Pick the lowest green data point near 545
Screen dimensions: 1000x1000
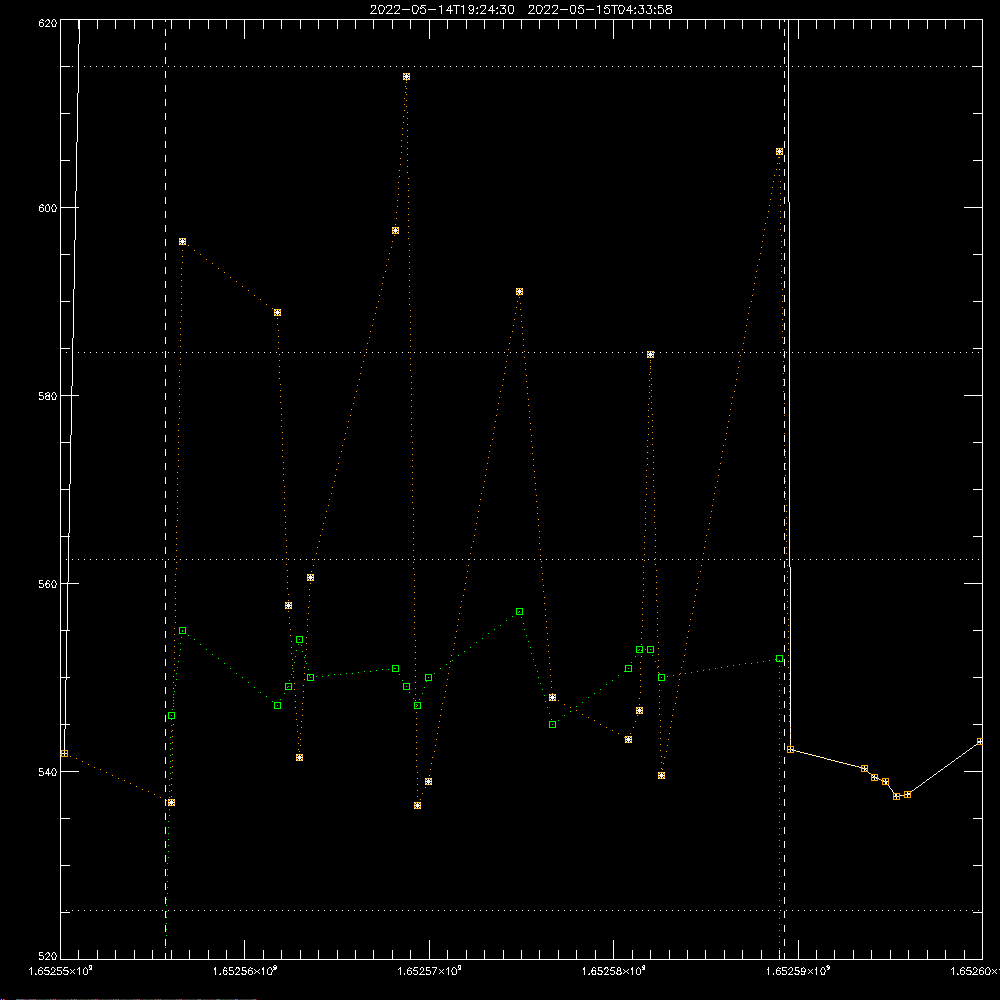(x=553, y=724)
